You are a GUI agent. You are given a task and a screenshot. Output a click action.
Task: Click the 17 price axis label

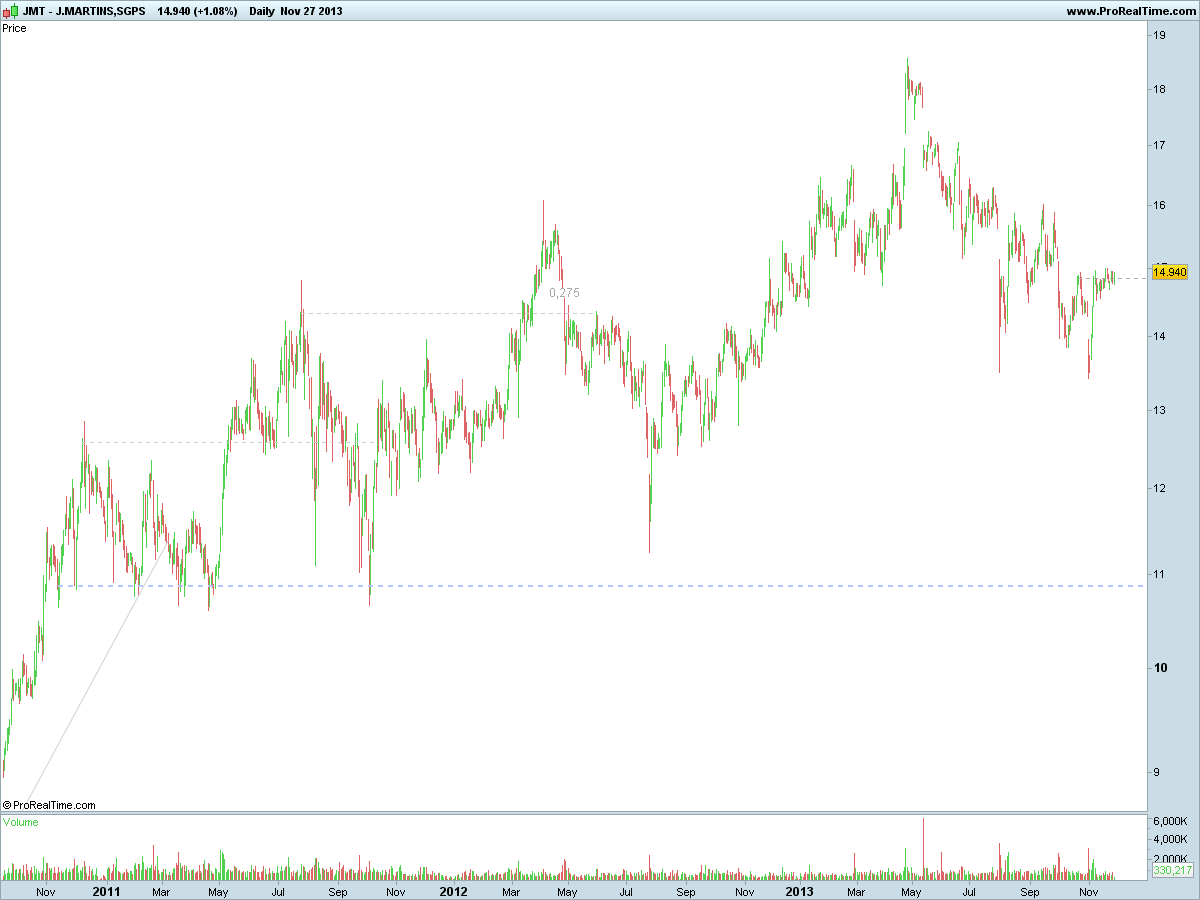(1159, 145)
